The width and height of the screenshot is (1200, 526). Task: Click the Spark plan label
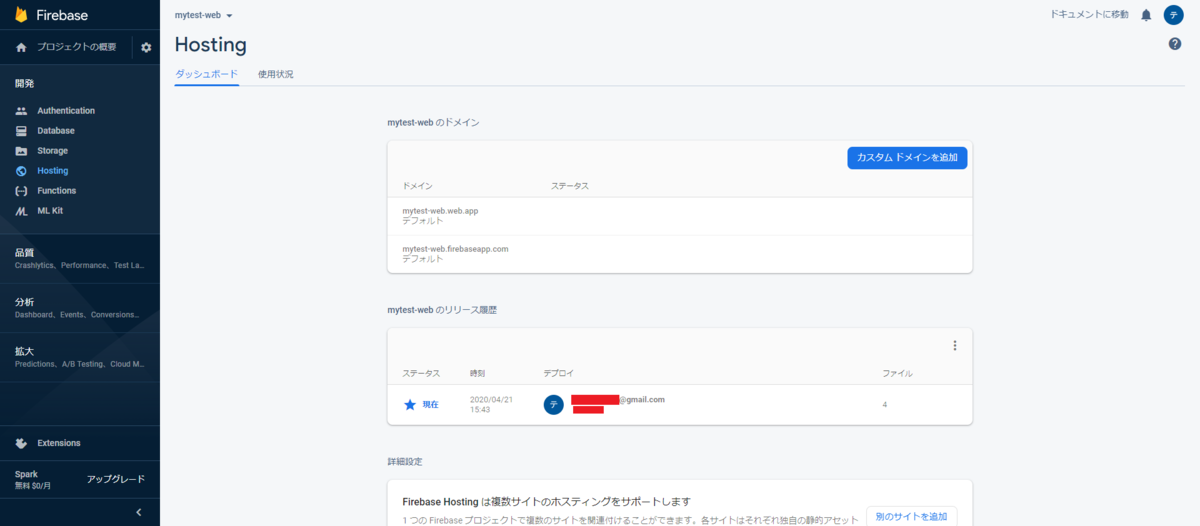[26, 474]
